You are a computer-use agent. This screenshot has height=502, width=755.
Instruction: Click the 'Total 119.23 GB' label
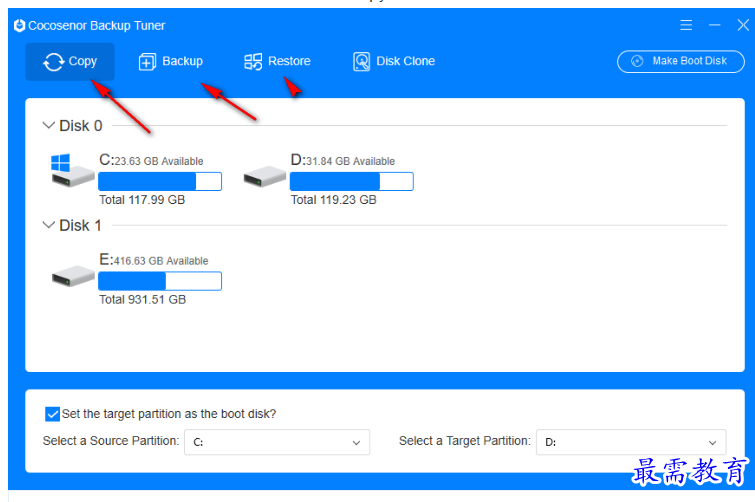(334, 200)
